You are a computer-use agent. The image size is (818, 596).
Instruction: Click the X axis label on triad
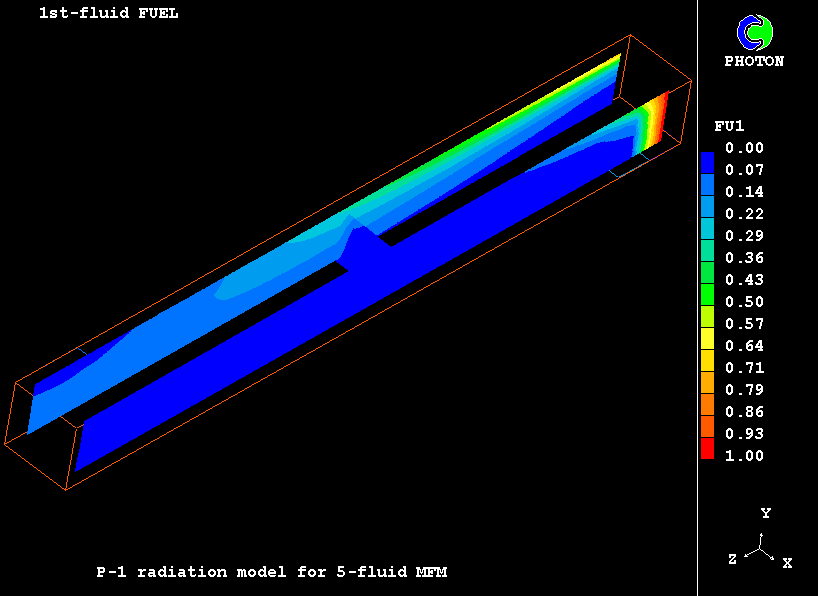(787, 563)
